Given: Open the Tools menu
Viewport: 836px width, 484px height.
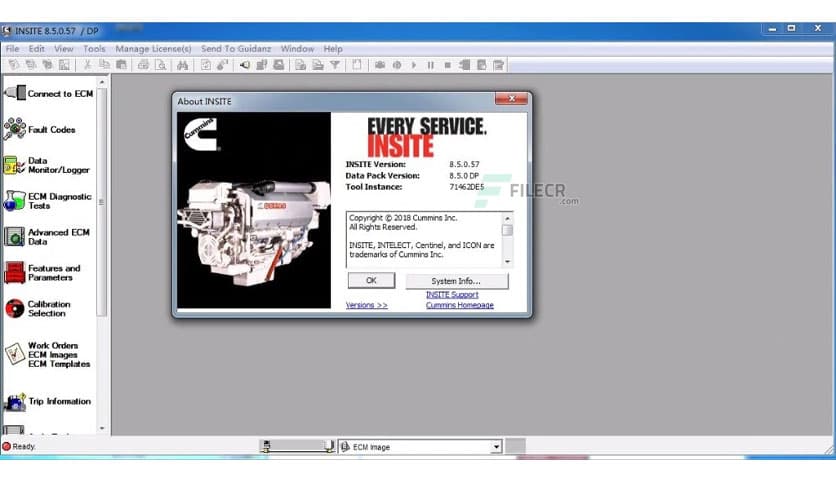Looking at the screenshot, I should (x=94, y=49).
